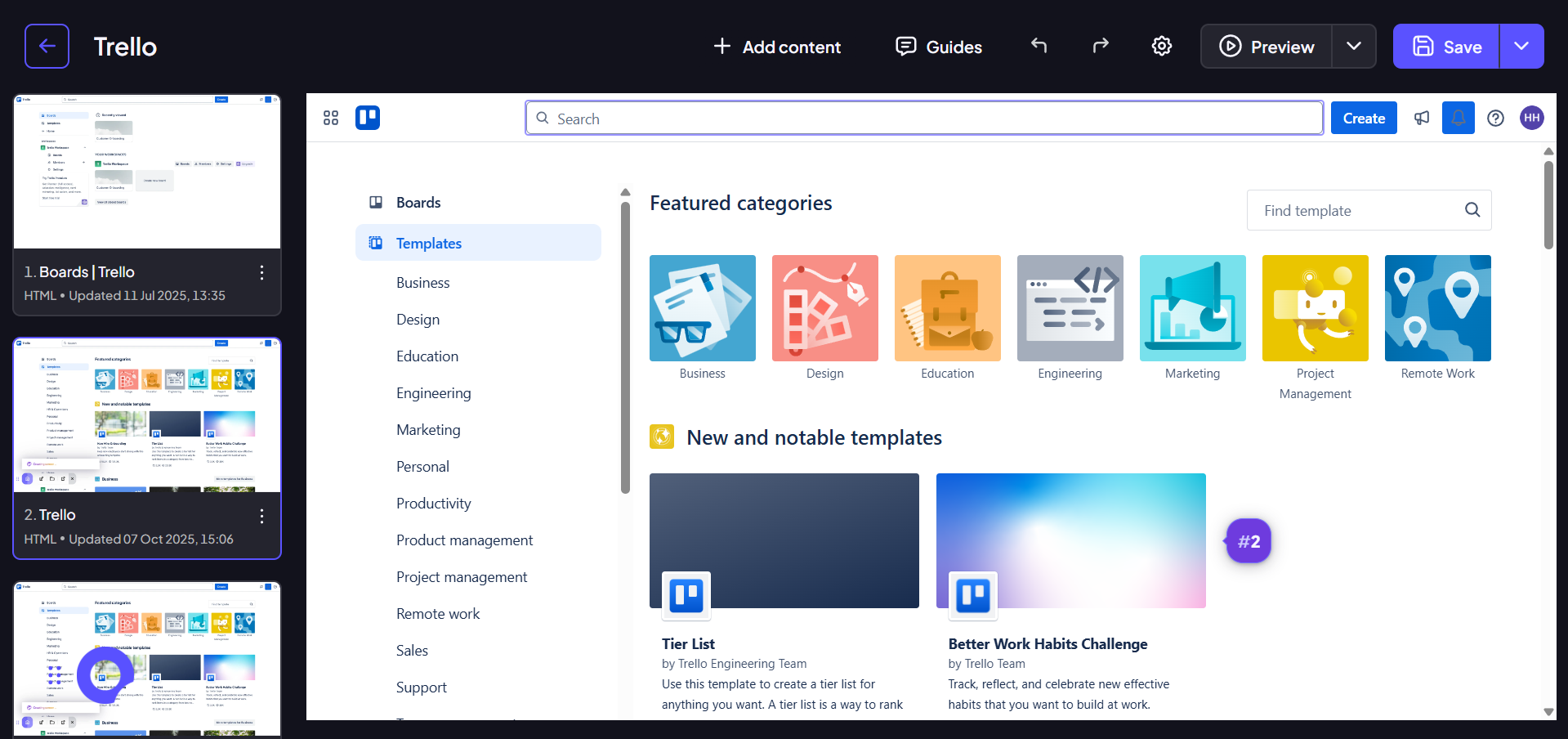Click the blue Create button
The width and height of the screenshot is (1568, 739).
pos(1364,118)
